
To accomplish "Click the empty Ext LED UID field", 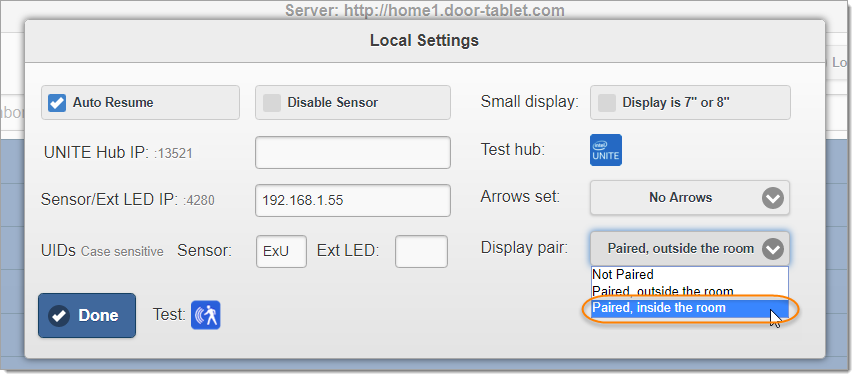I will [421, 251].
